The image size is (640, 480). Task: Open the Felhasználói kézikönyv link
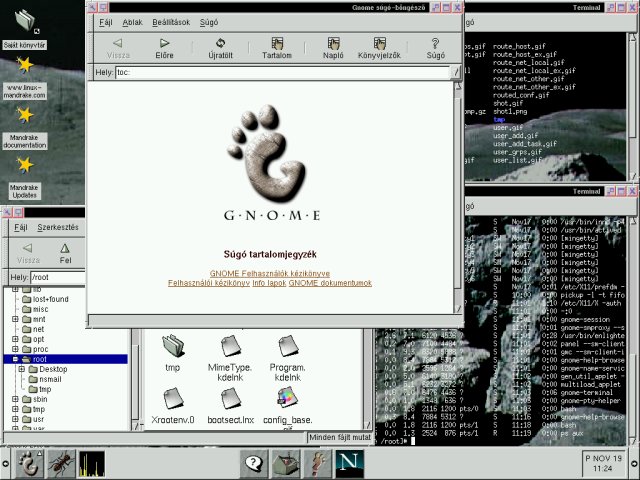coord(209,283)
